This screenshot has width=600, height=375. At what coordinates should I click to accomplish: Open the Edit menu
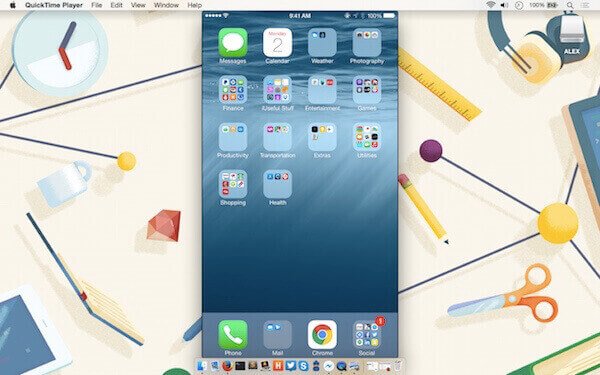tap(116, 5)
